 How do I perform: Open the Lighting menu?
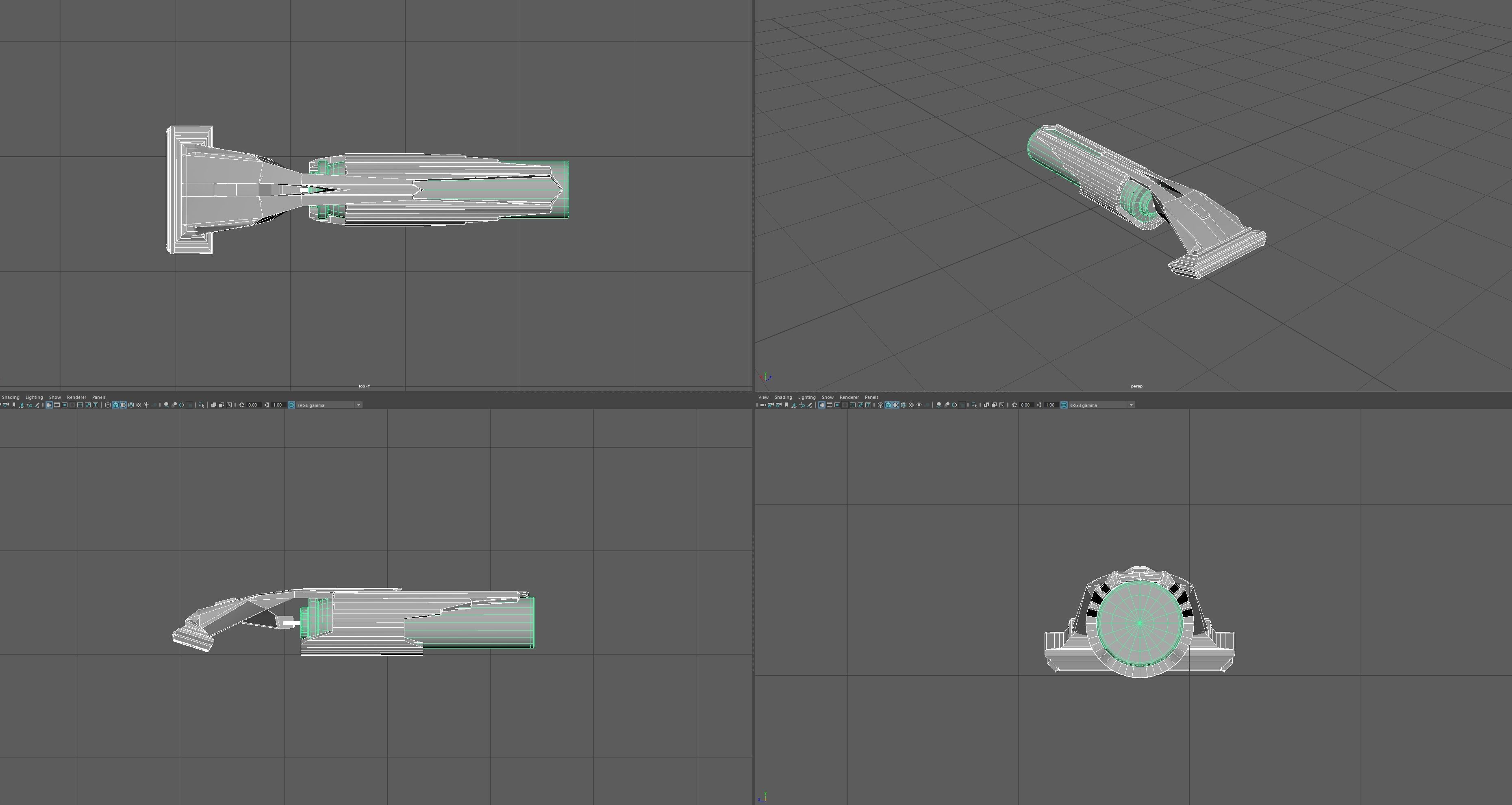(x=34, y=397)
